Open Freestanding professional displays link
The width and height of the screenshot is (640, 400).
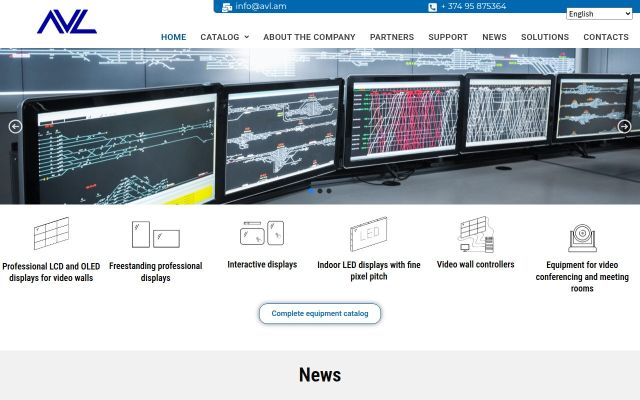(x=156, y=272)
